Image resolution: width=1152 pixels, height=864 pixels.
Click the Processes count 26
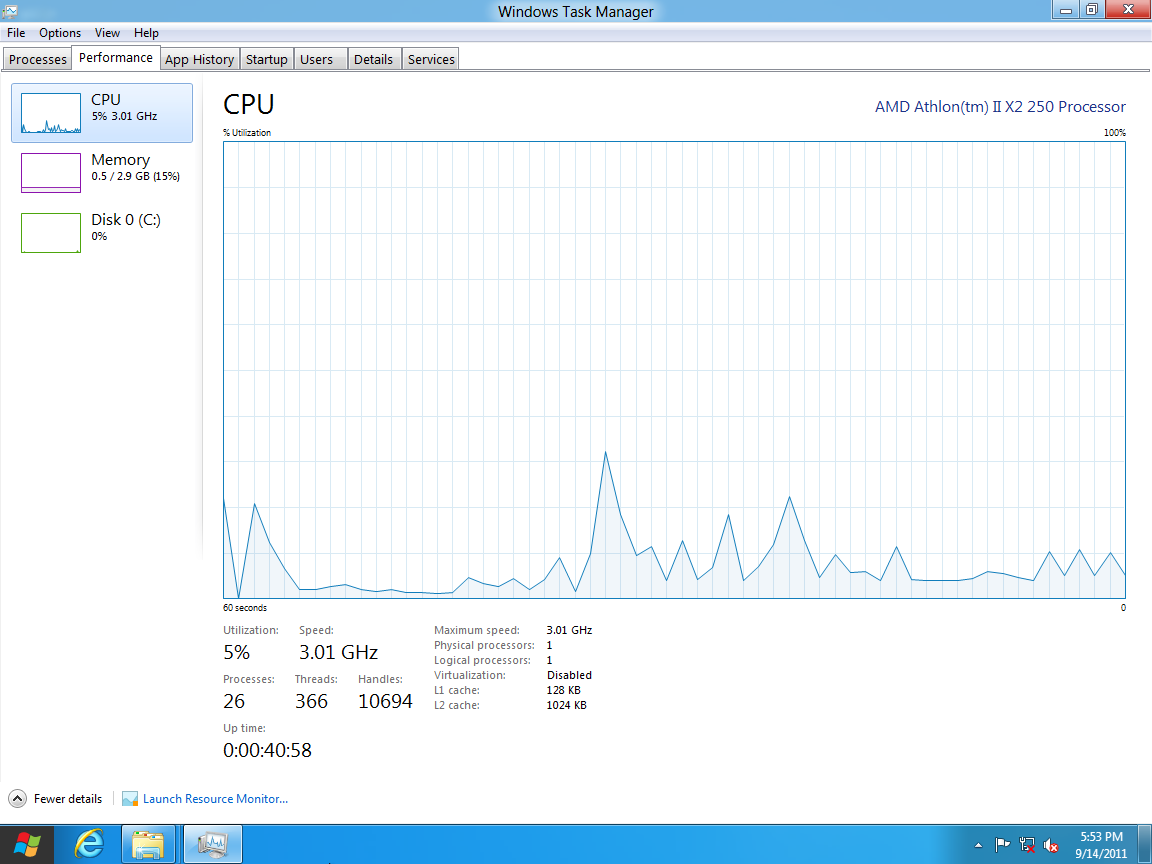[x=234, y=702]
